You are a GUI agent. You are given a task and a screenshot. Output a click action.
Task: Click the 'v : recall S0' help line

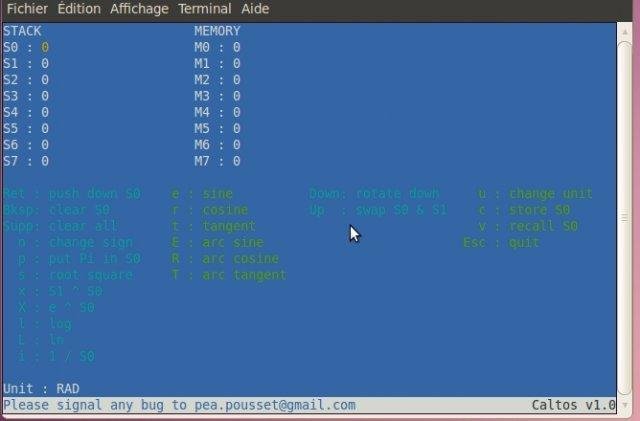click(x=528, y=226)
